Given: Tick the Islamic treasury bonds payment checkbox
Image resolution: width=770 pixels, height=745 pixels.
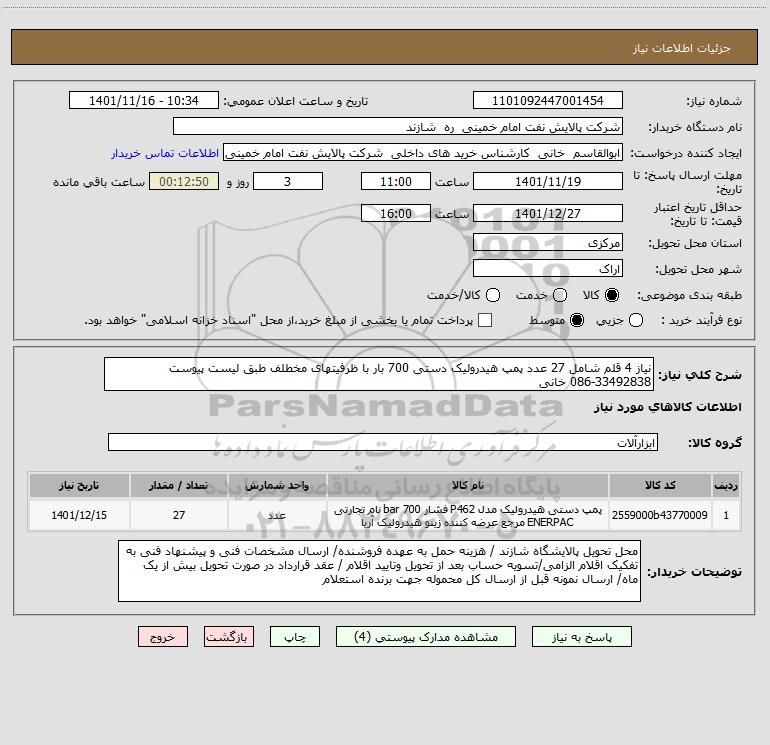Looking at the screenshot, I should point(485,320).
